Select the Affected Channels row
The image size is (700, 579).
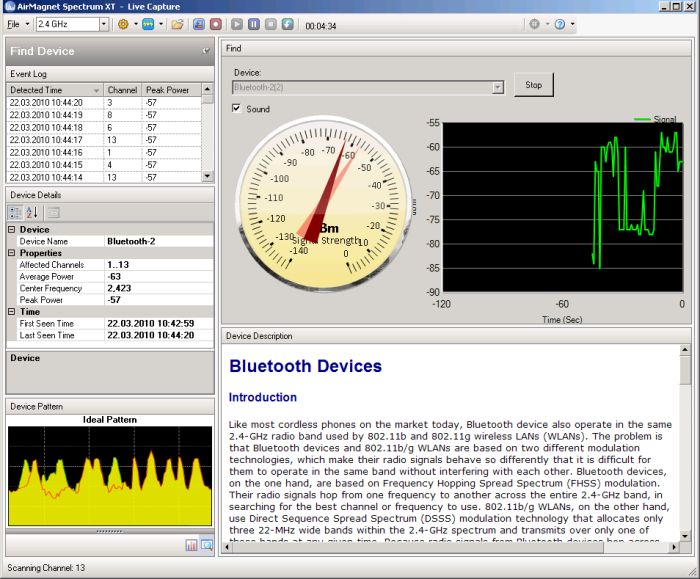(x=114, y=265)
